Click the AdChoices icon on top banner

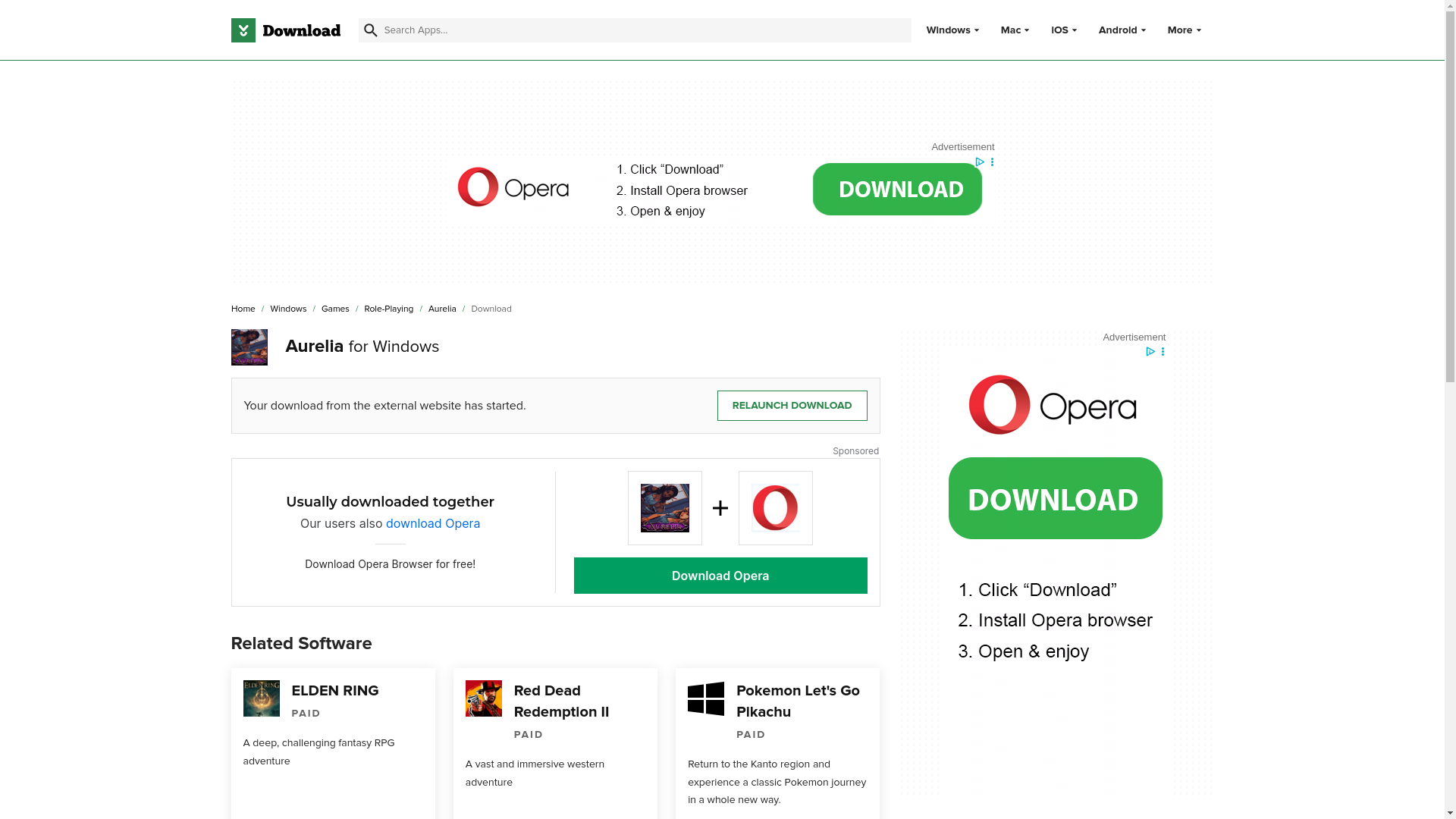point(980,162)
